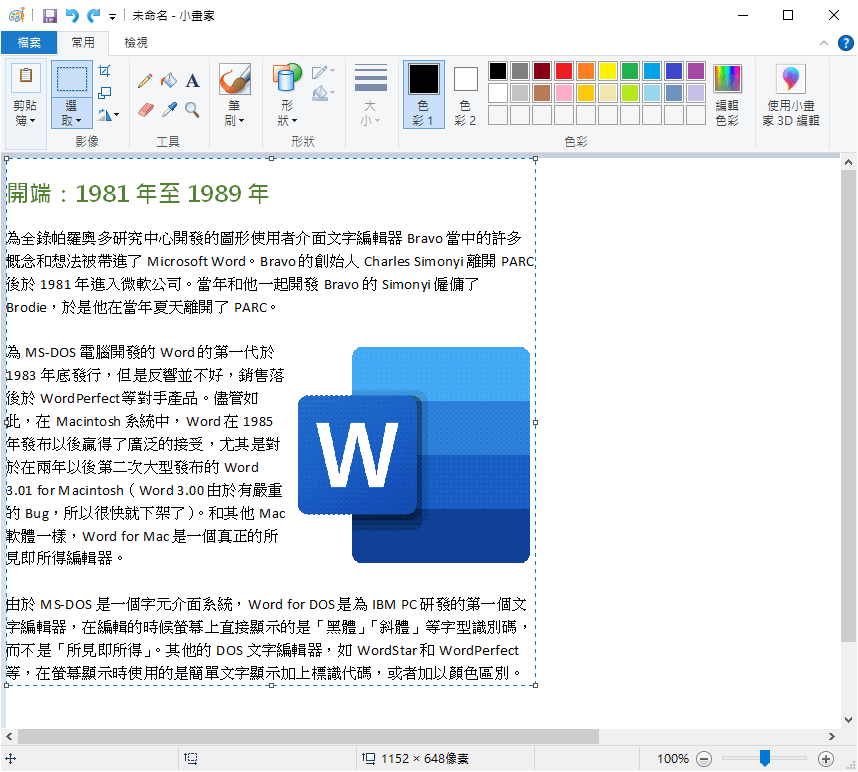Open Paint Help question mark icon

(x=845, y=43)
